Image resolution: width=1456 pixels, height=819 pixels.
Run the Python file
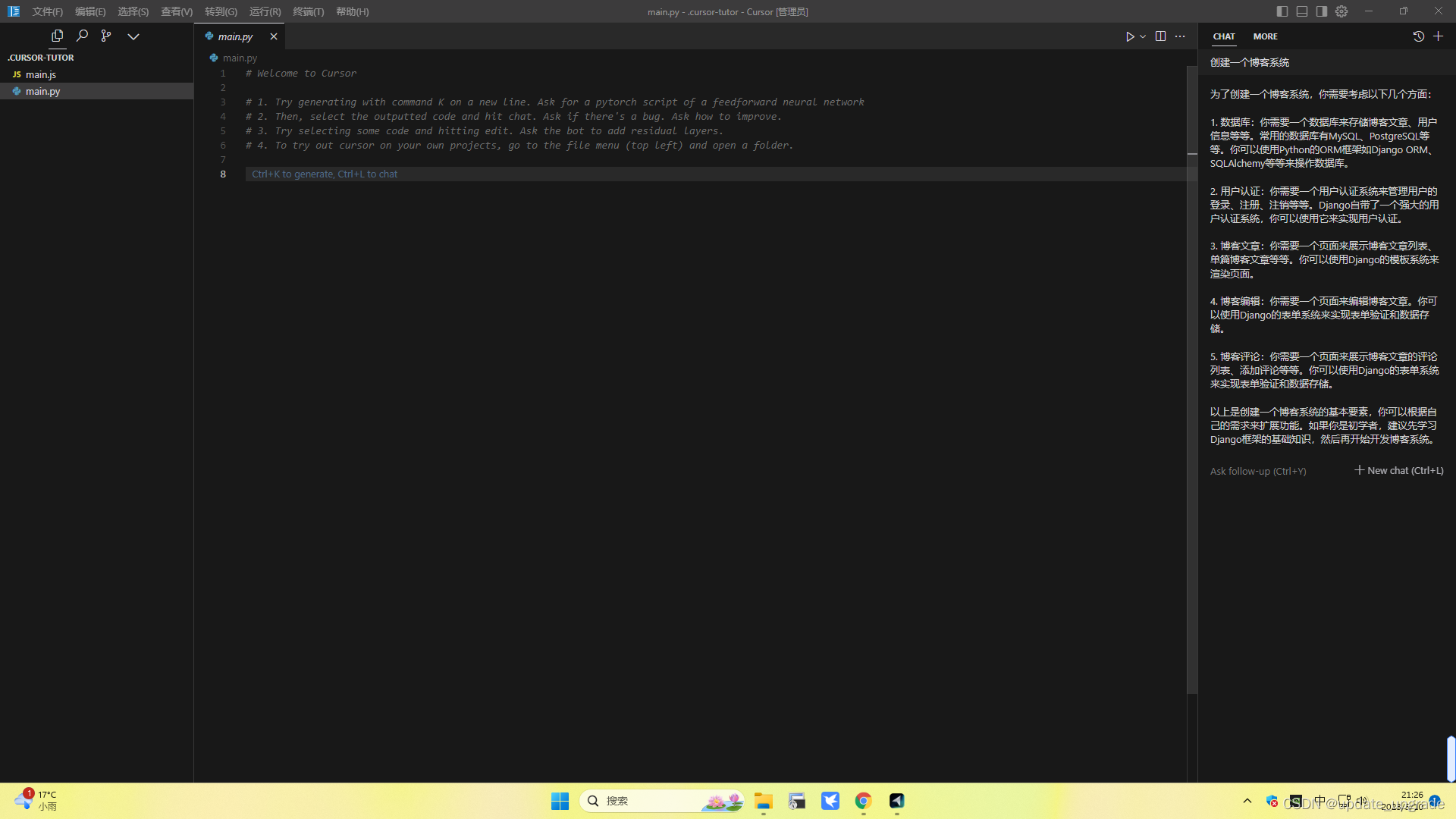tap(1129, 36)
